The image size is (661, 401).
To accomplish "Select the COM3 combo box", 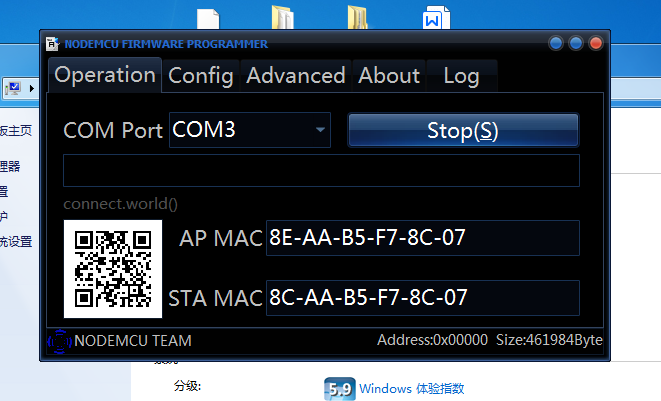I will pos(250,130).
